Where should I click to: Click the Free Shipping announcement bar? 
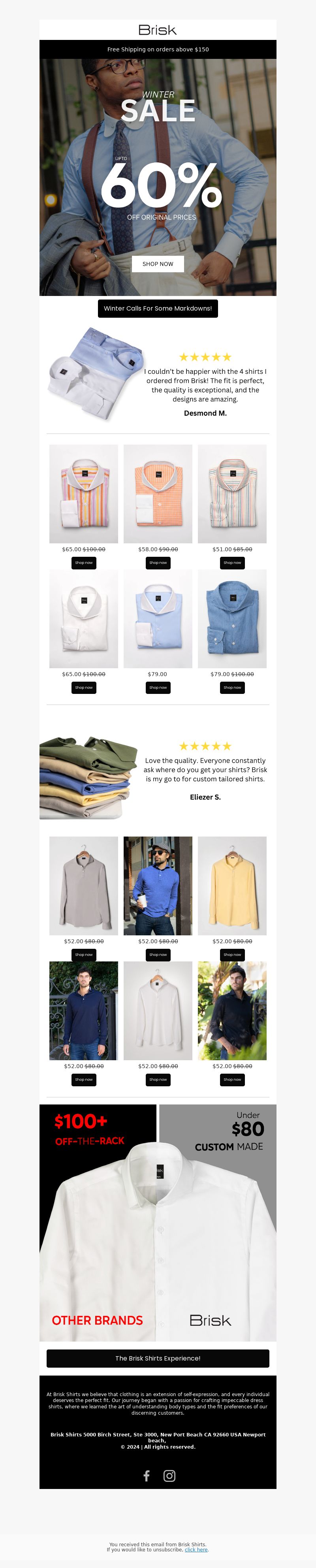pos(158,49)
